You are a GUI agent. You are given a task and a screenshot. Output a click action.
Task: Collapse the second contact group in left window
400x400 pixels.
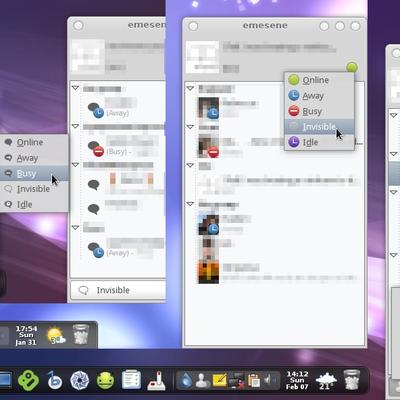(75, 126)
